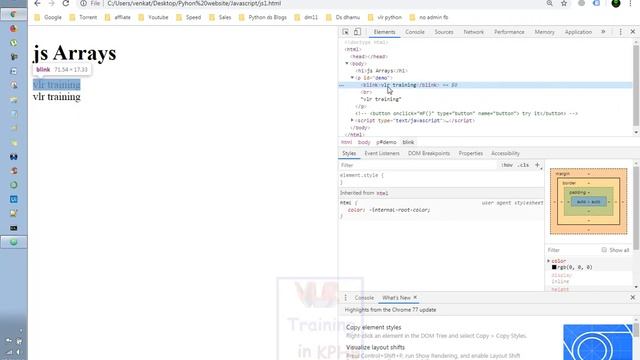Image resolution: width=640 pixels, height=360 pixels.
Task: Select Properties sub-tab
Action: tap(471, 153)
